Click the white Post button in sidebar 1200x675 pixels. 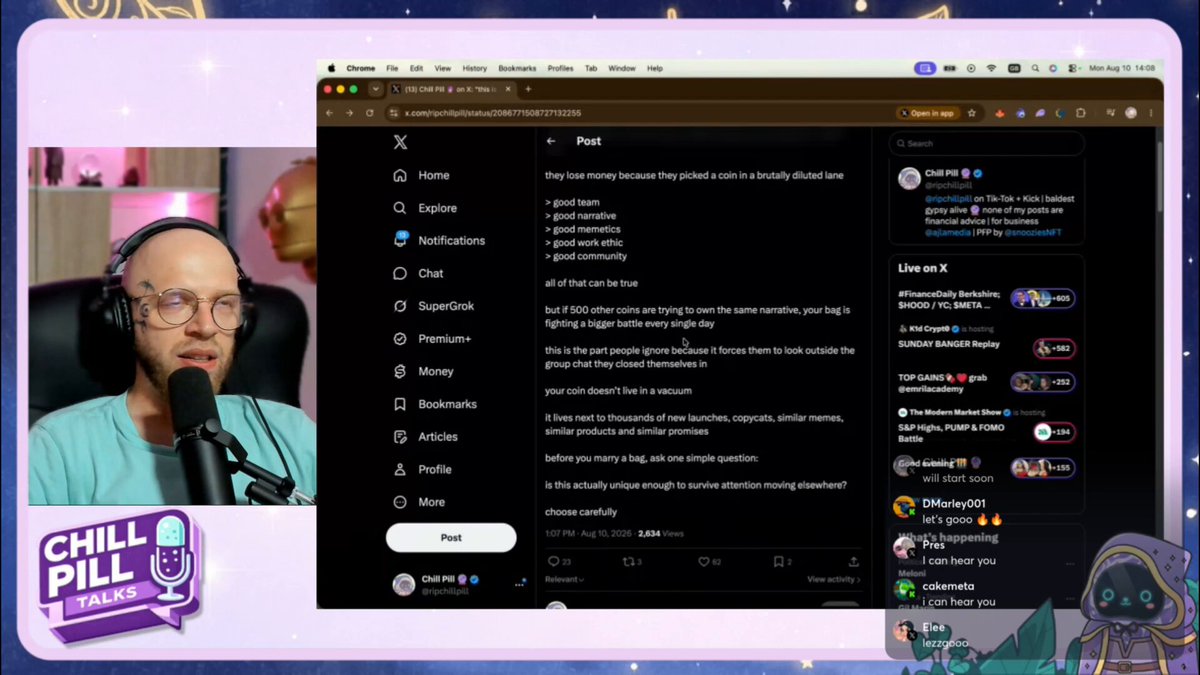[x=451, y=538]
